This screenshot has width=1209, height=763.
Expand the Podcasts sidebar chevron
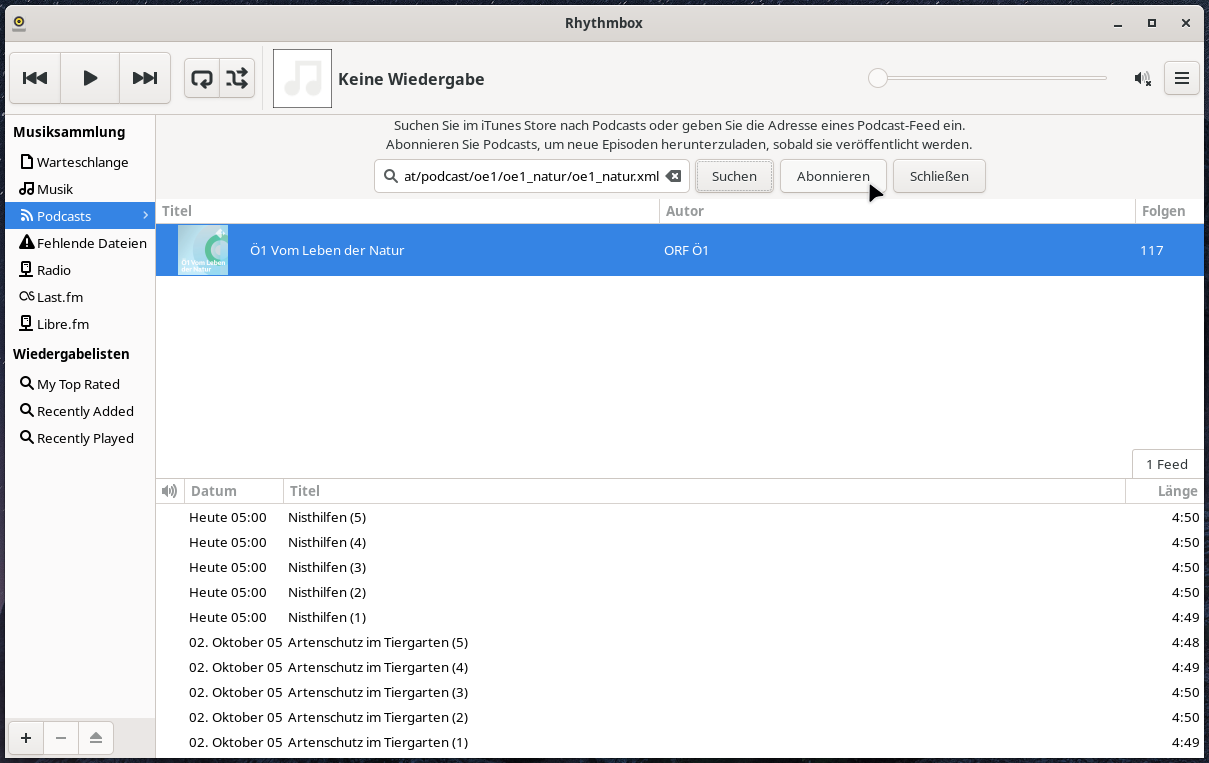[145, 216]
